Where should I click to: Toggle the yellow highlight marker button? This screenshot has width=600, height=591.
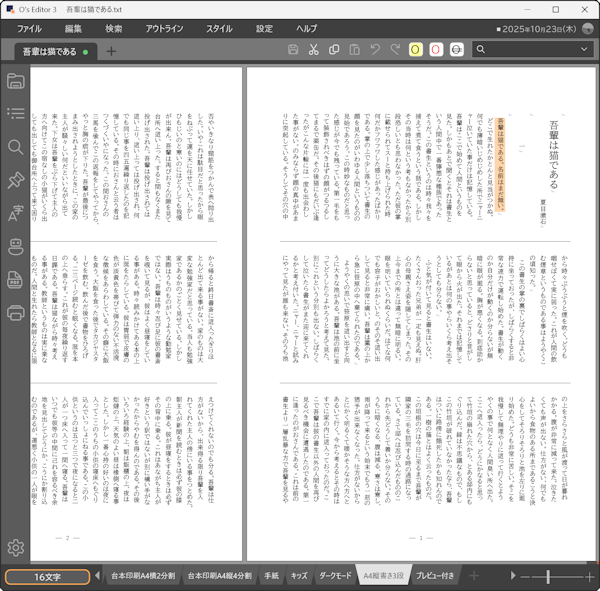[x=416, y=50]
